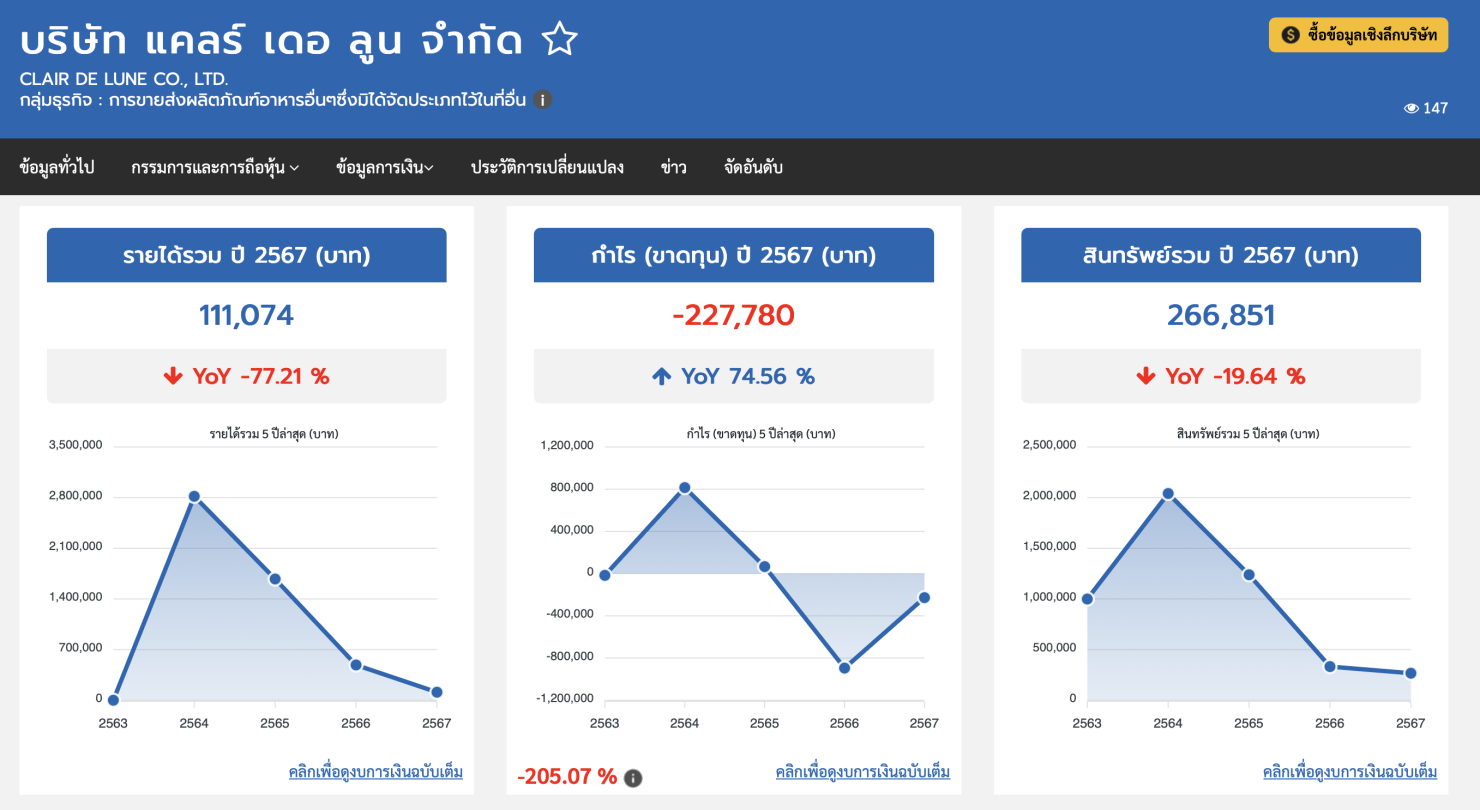Open full financials link under revenue chart
This screenshot has height=810, width=1480.
click(375, 772)
